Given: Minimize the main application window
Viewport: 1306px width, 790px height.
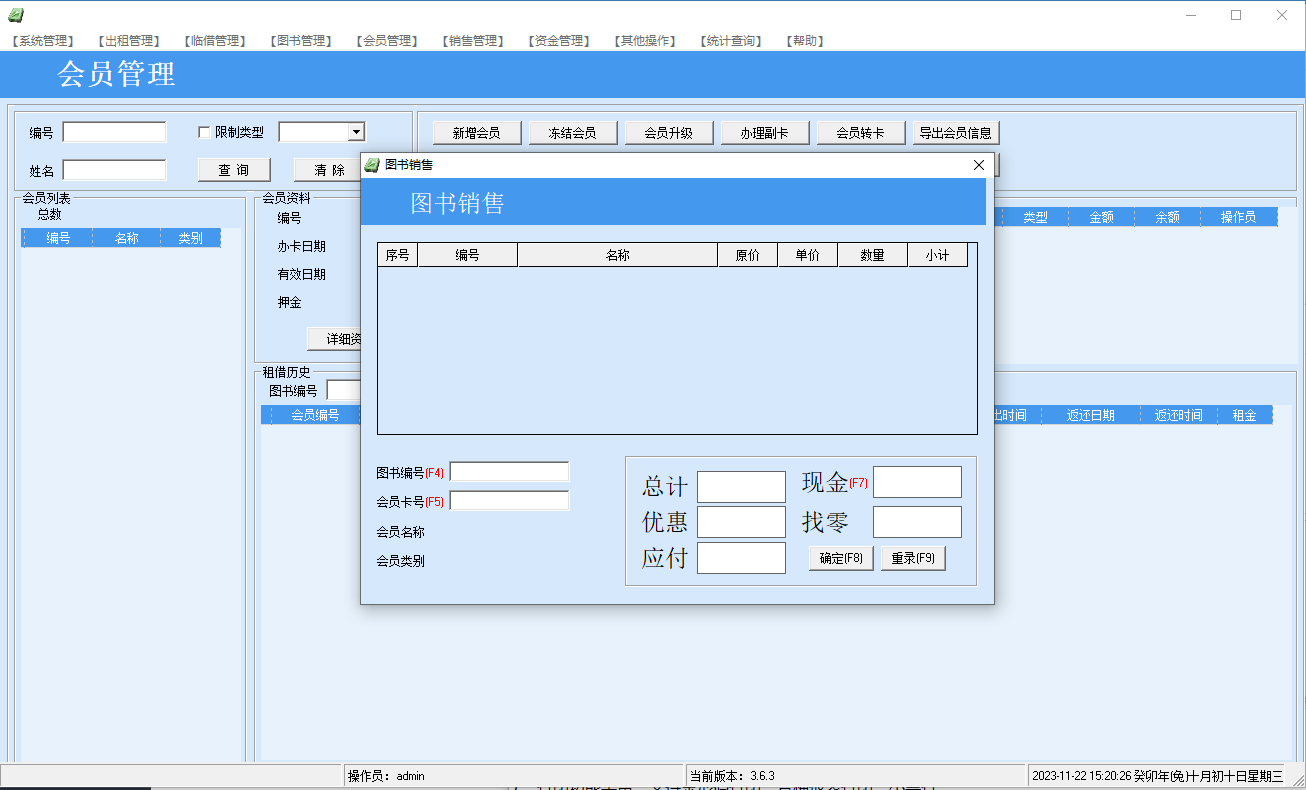Looking at the screenshot, I should point(1190,15).
